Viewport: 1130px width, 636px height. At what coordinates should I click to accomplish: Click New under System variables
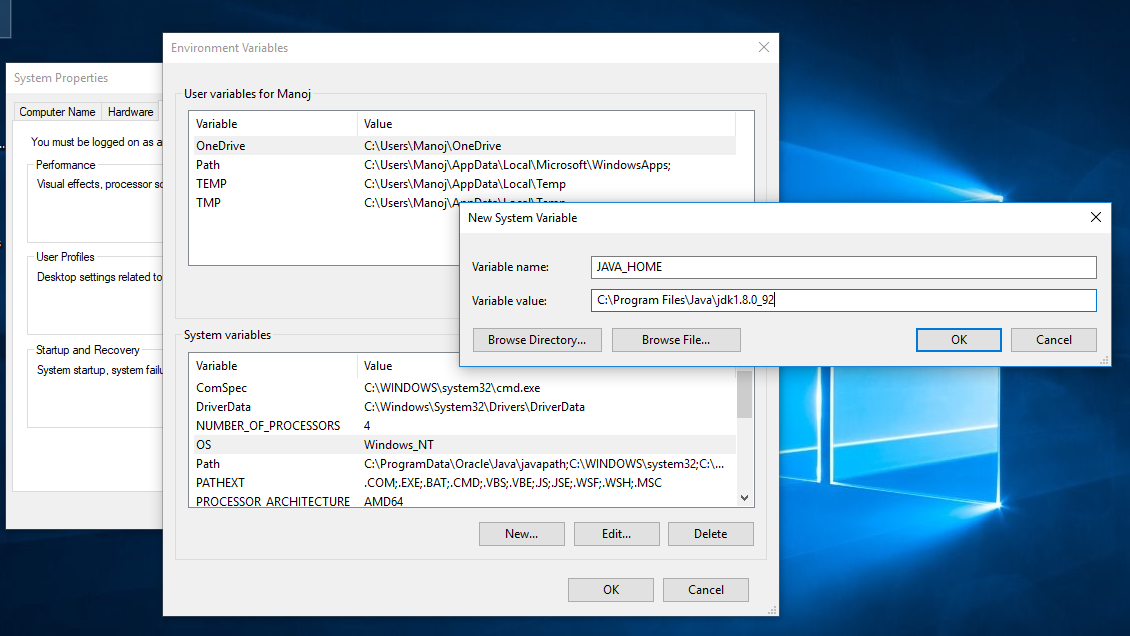coord(522,534)
